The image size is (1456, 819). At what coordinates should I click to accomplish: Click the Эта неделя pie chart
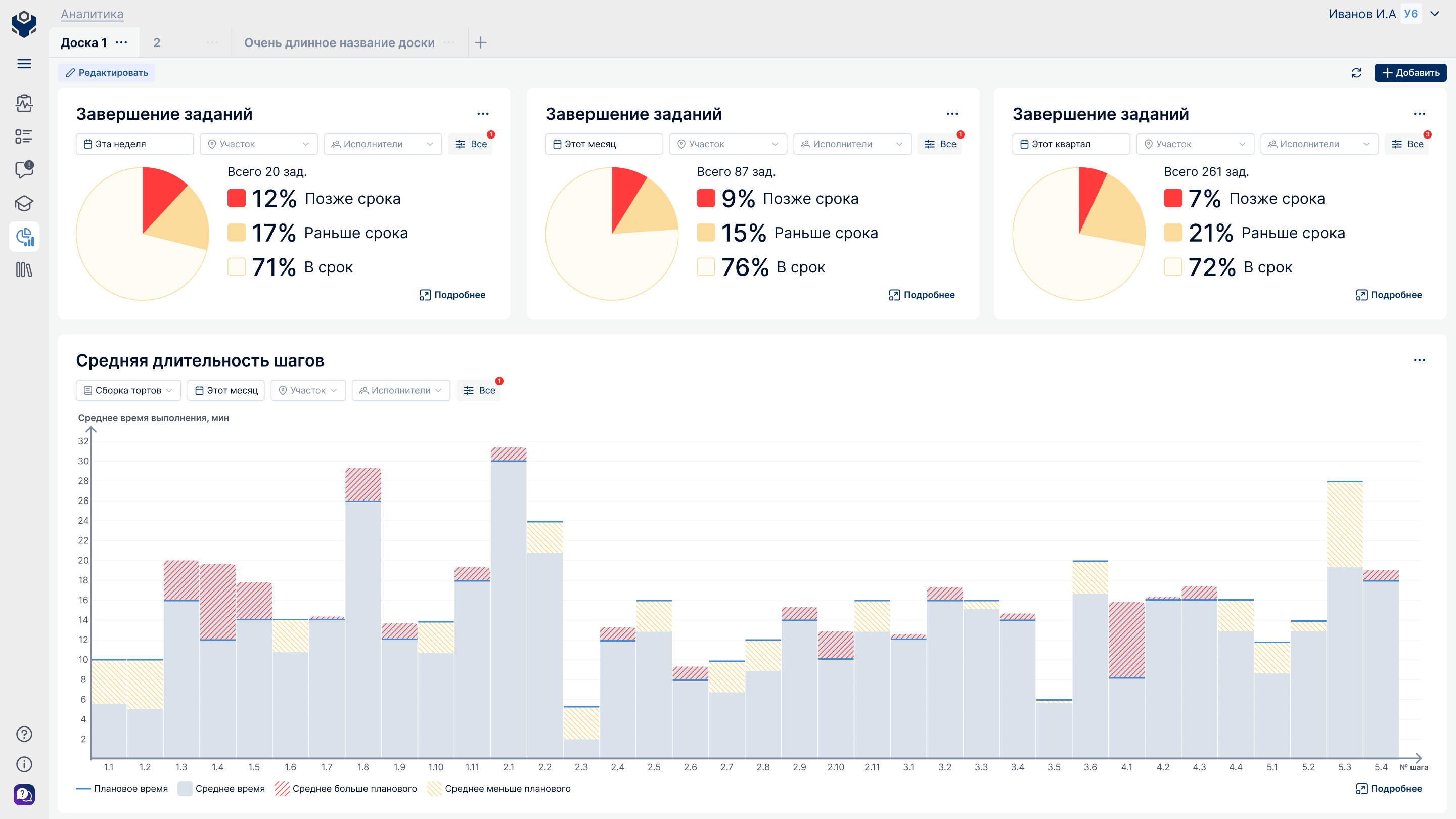[143, 234]
